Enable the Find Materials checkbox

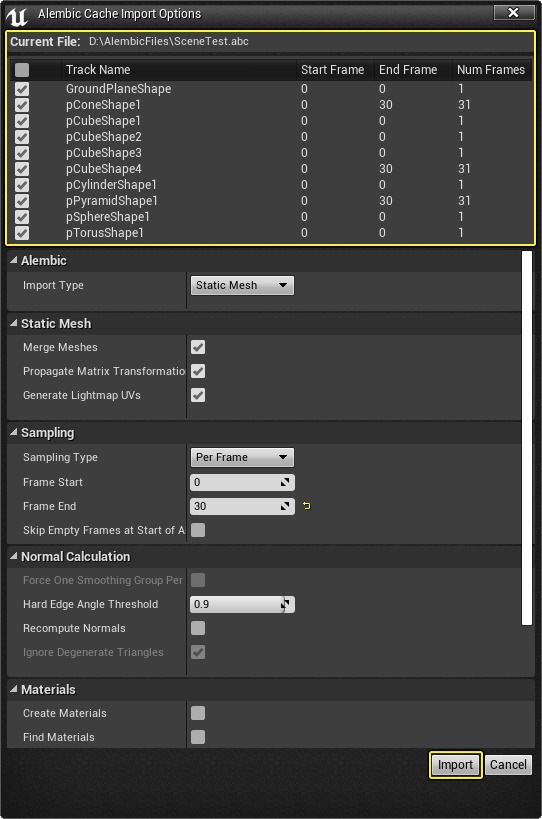click(198, 737)
